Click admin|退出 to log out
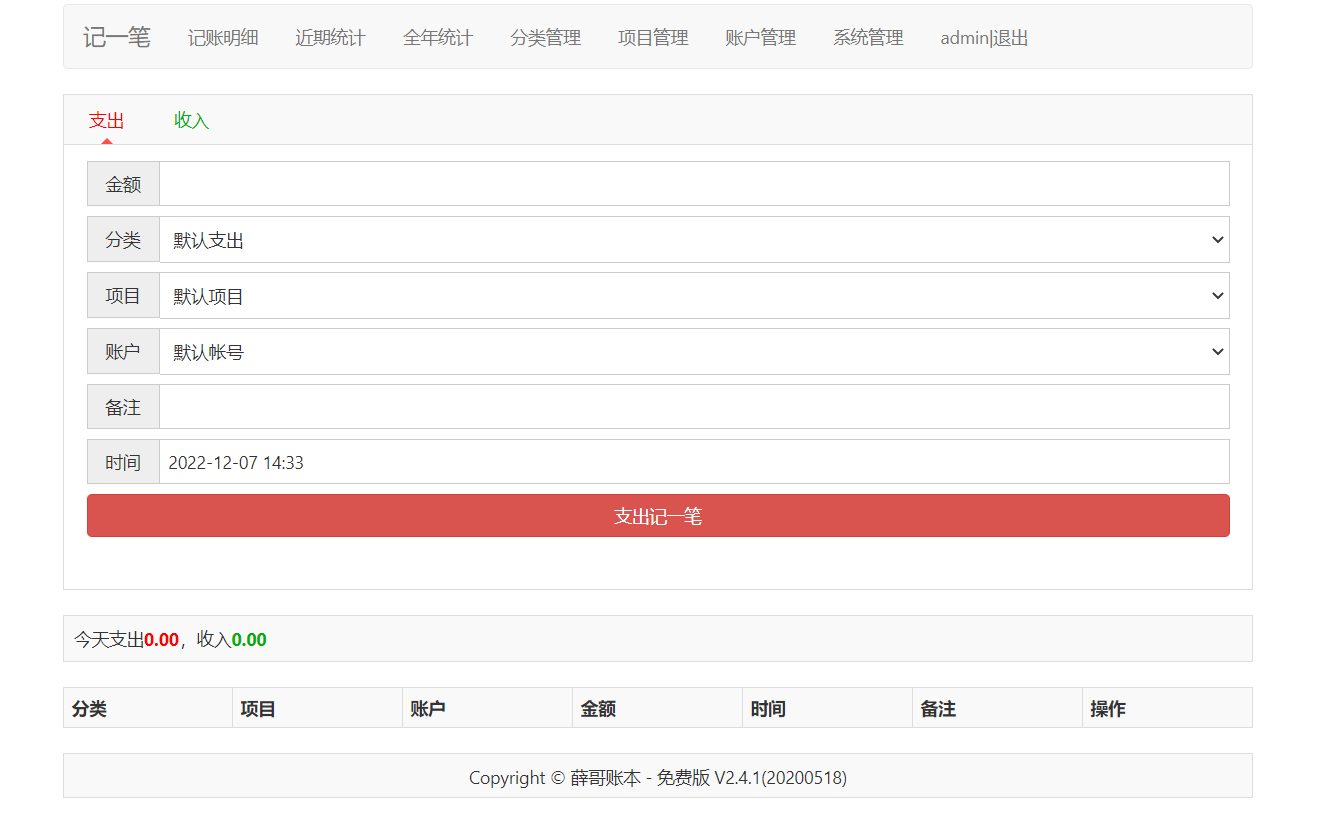This screenshot has height=828, width=1341. pos(984,37)
